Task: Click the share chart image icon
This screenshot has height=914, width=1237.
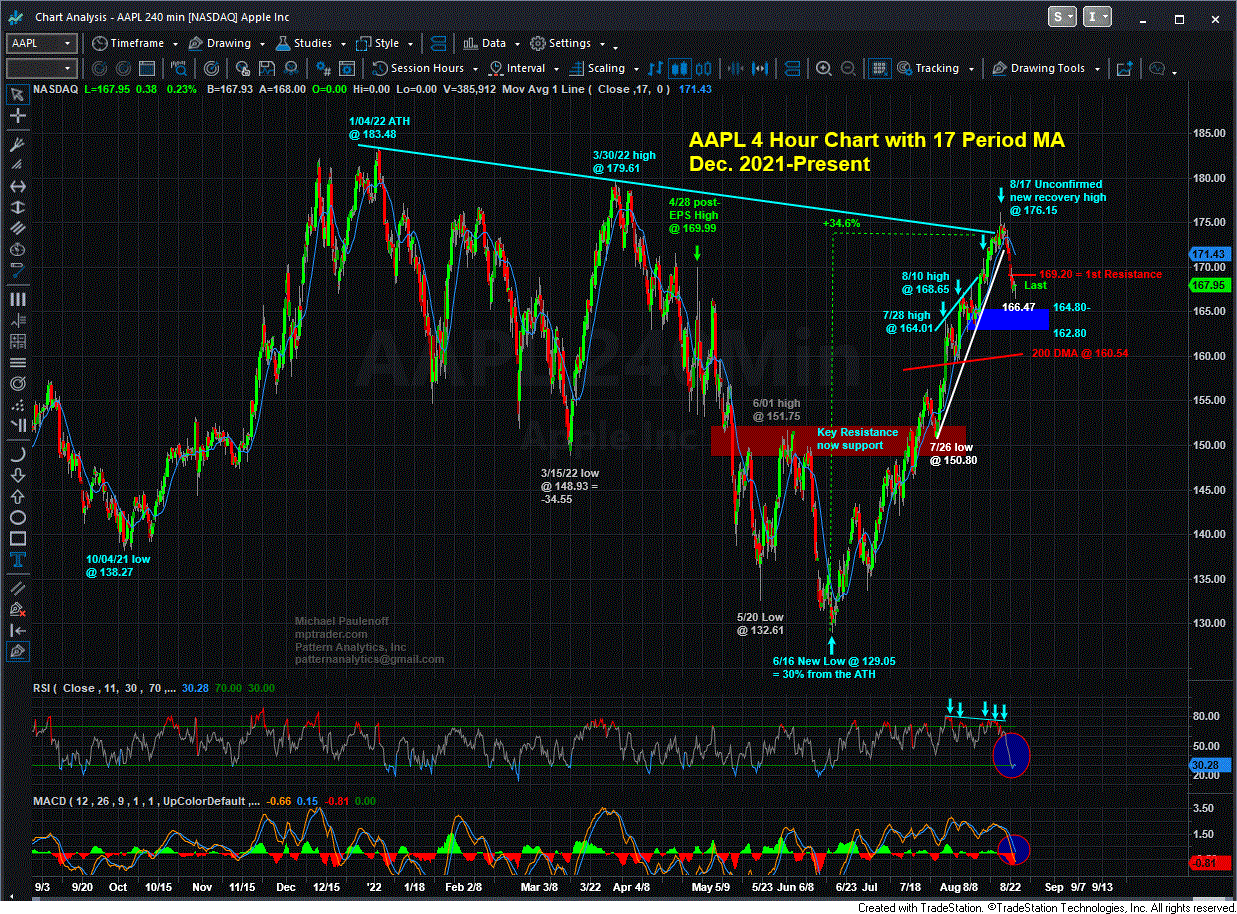Action: pos(1125,68)
